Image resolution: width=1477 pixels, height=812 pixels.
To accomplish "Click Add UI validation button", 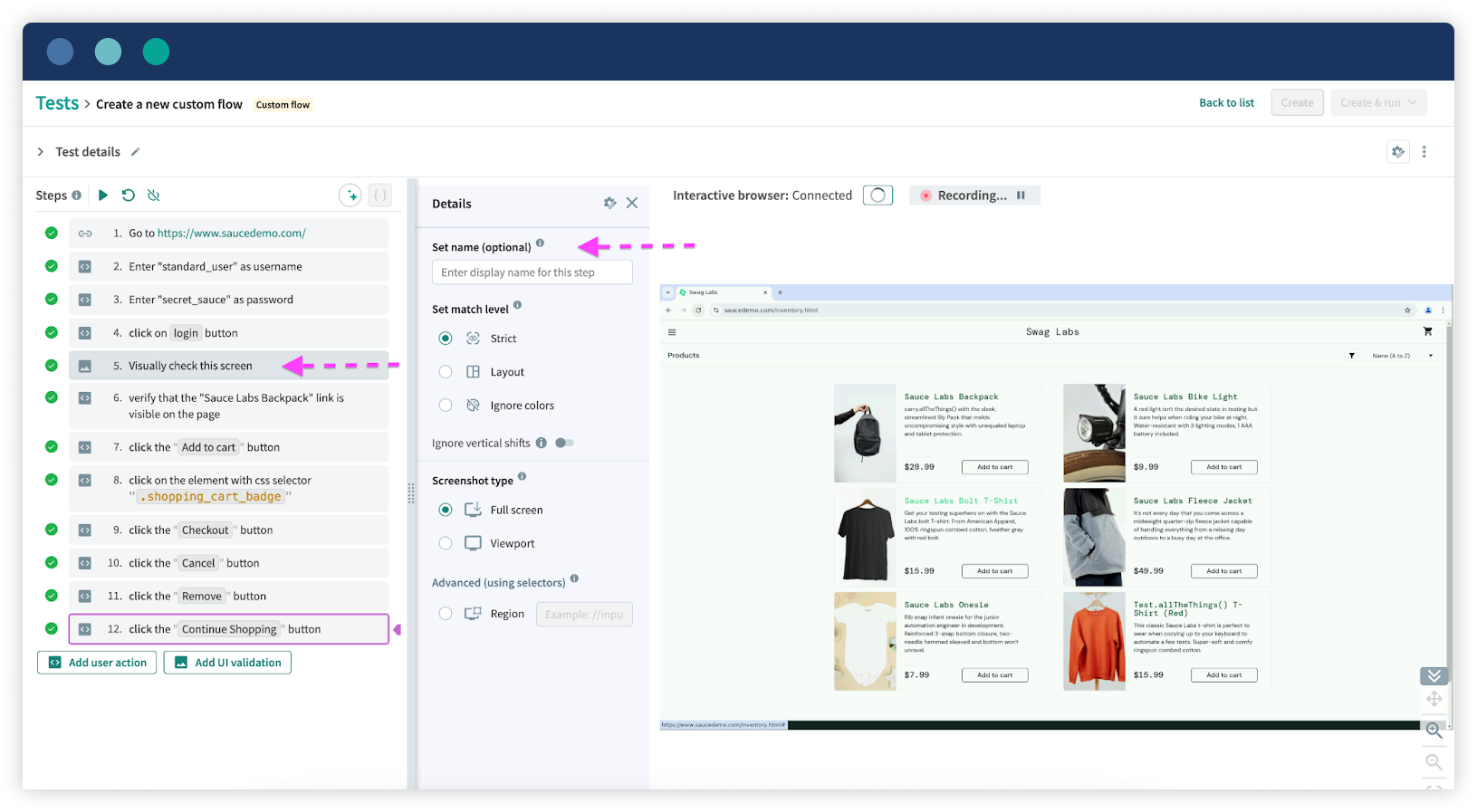I will click(x=227, y=663).
